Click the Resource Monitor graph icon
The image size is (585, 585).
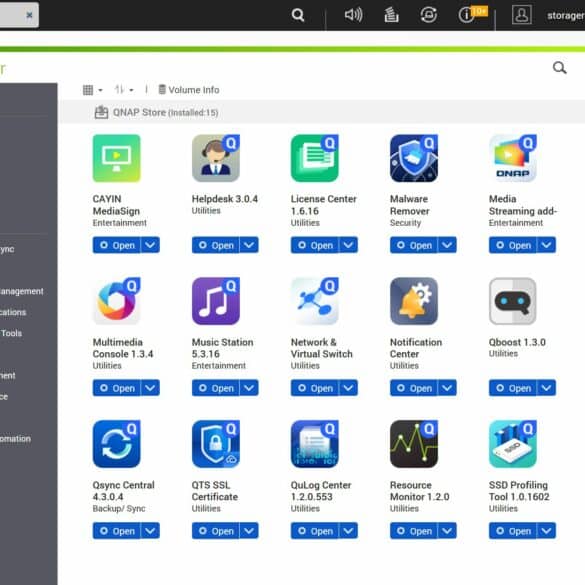pos(414,444)
